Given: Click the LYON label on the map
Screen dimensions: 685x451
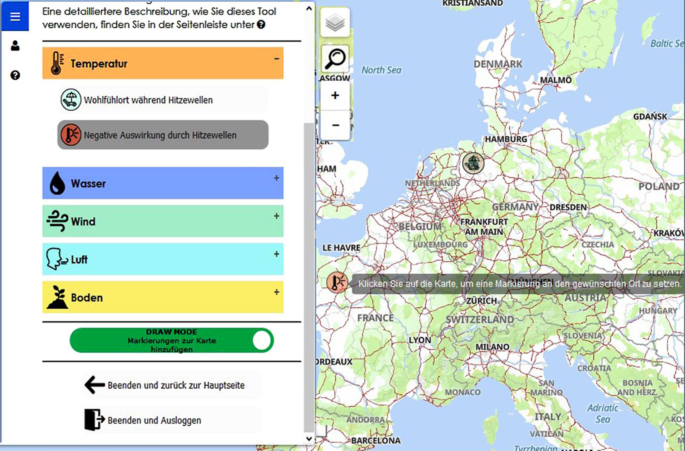Looking at the screenshot, I should tap(420, 340).
